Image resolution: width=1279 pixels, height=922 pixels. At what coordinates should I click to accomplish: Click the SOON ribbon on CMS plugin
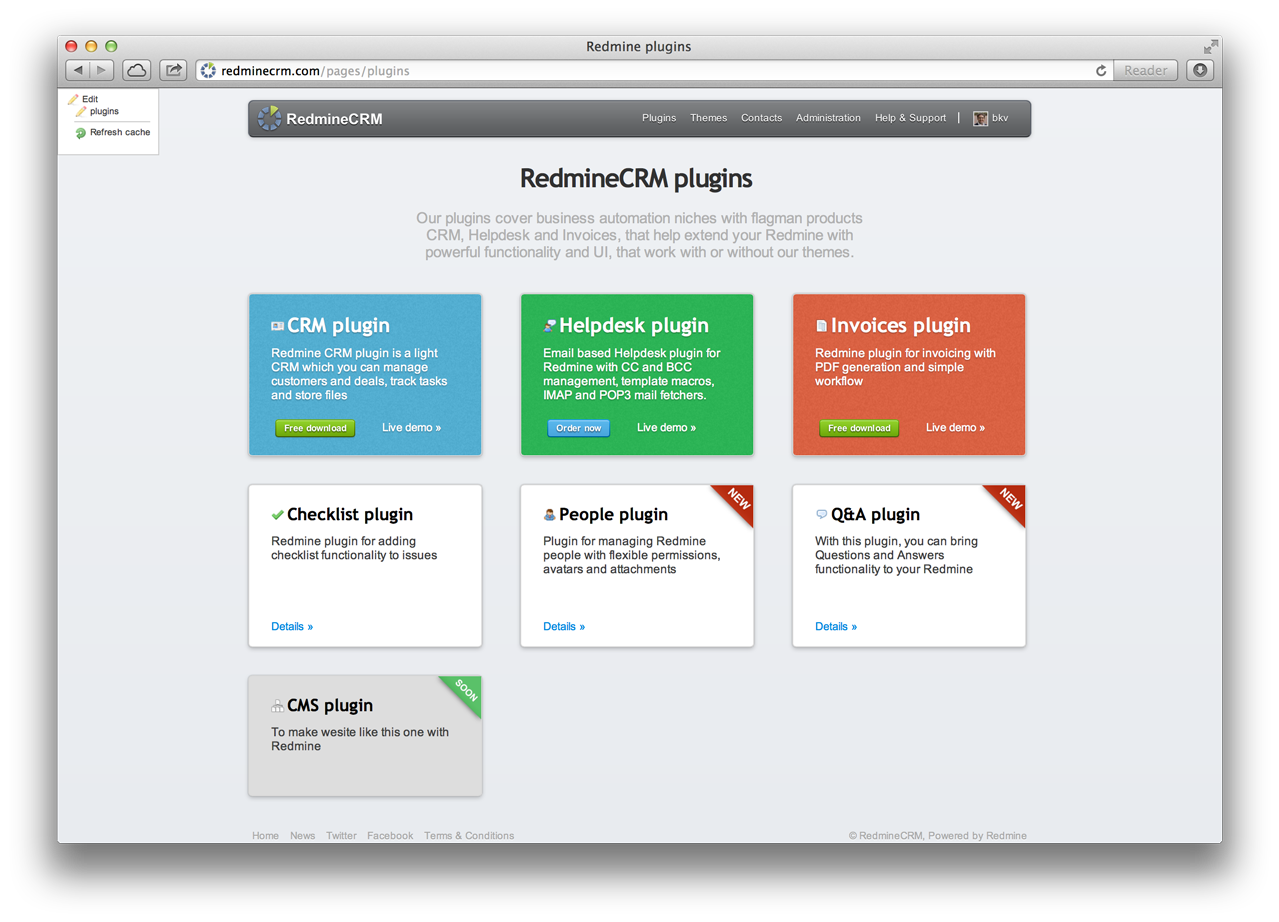(x=465, y=692)
